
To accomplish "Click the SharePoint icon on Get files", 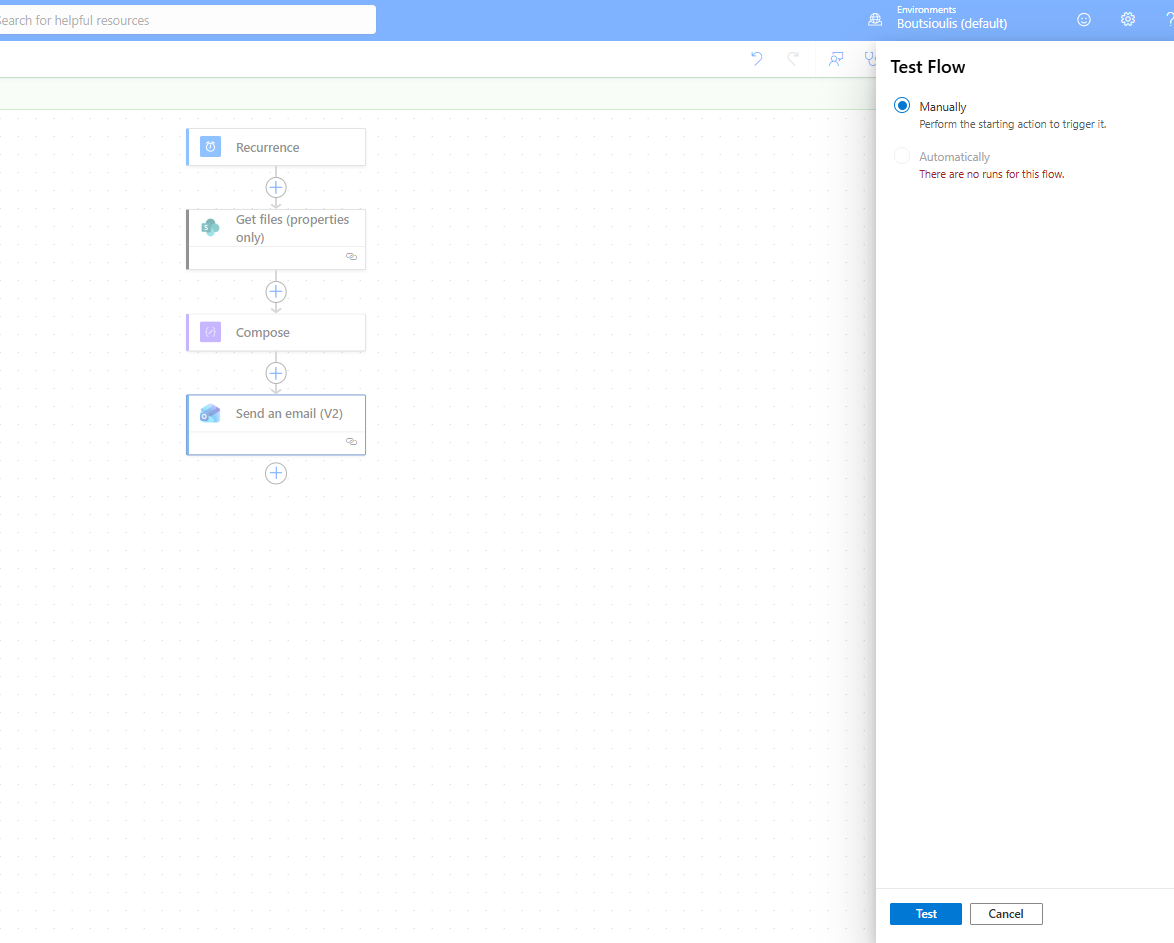I will (x=210, y=228).
